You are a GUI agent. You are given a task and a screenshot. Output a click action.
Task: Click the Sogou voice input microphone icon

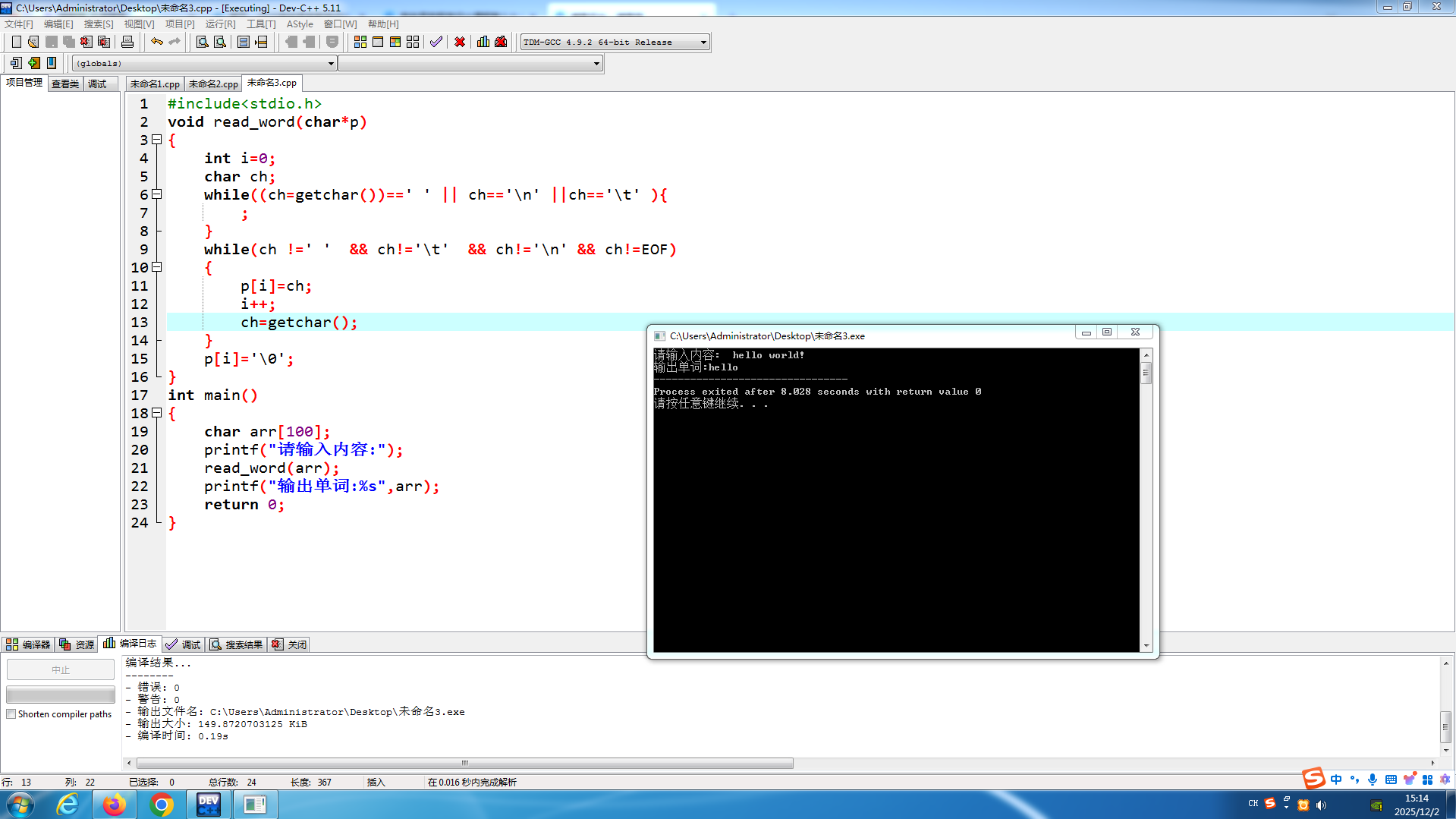pos(1373,780)
